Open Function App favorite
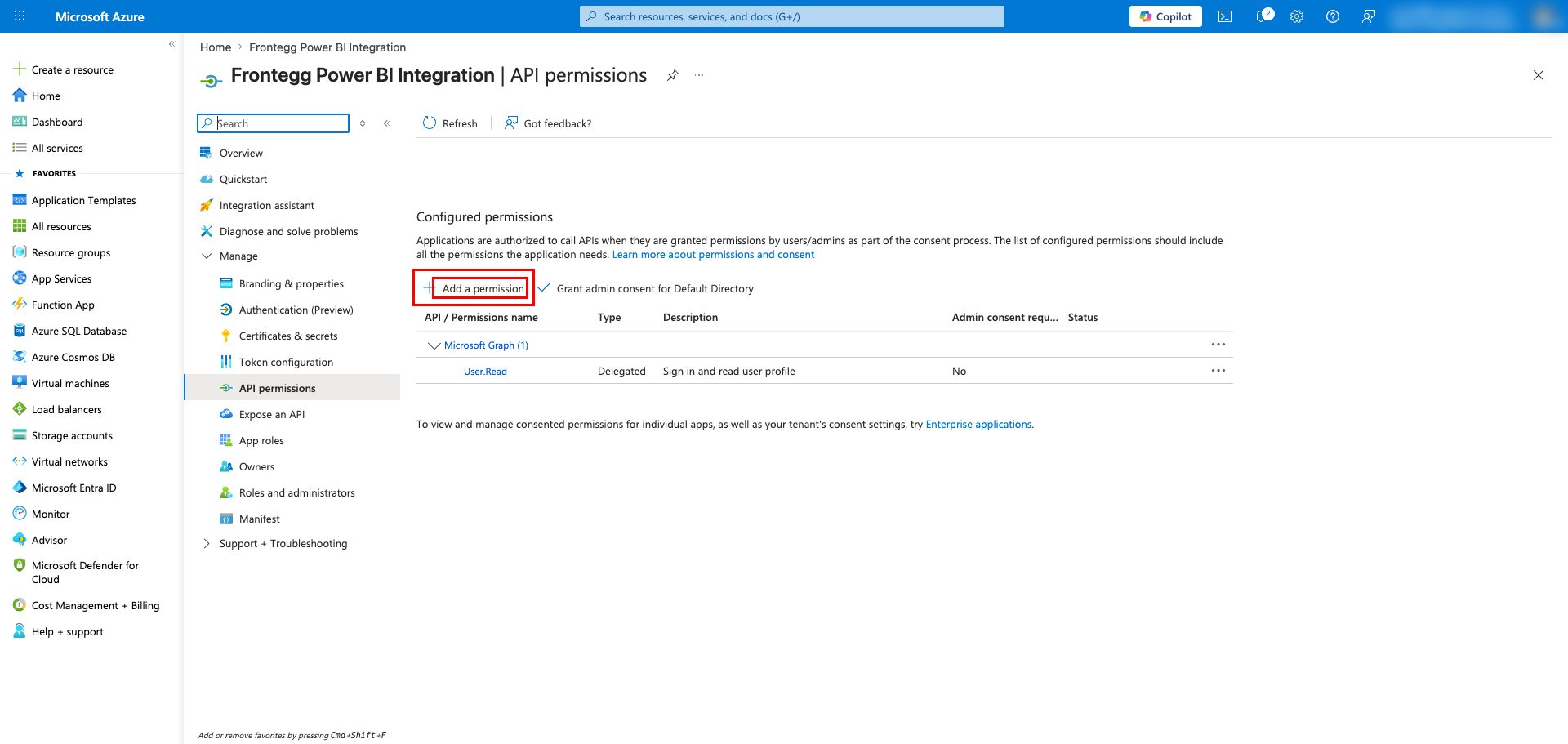The image size is (1568, 744). tap(63, 305)
